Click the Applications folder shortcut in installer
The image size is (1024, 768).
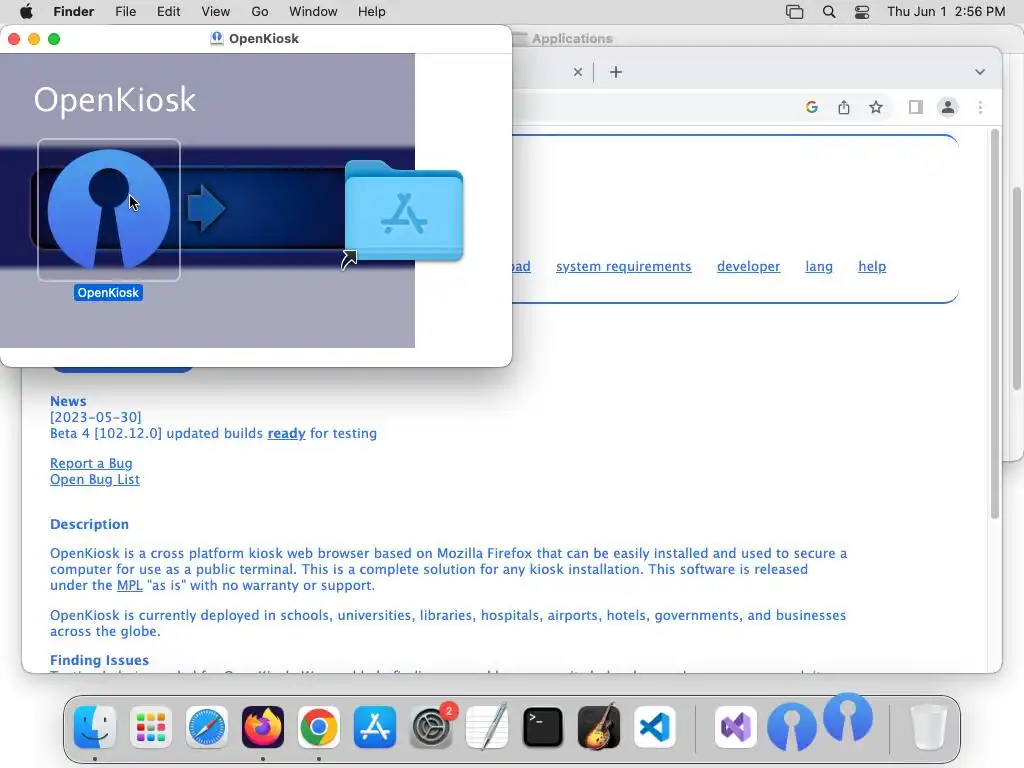point(404,212)
